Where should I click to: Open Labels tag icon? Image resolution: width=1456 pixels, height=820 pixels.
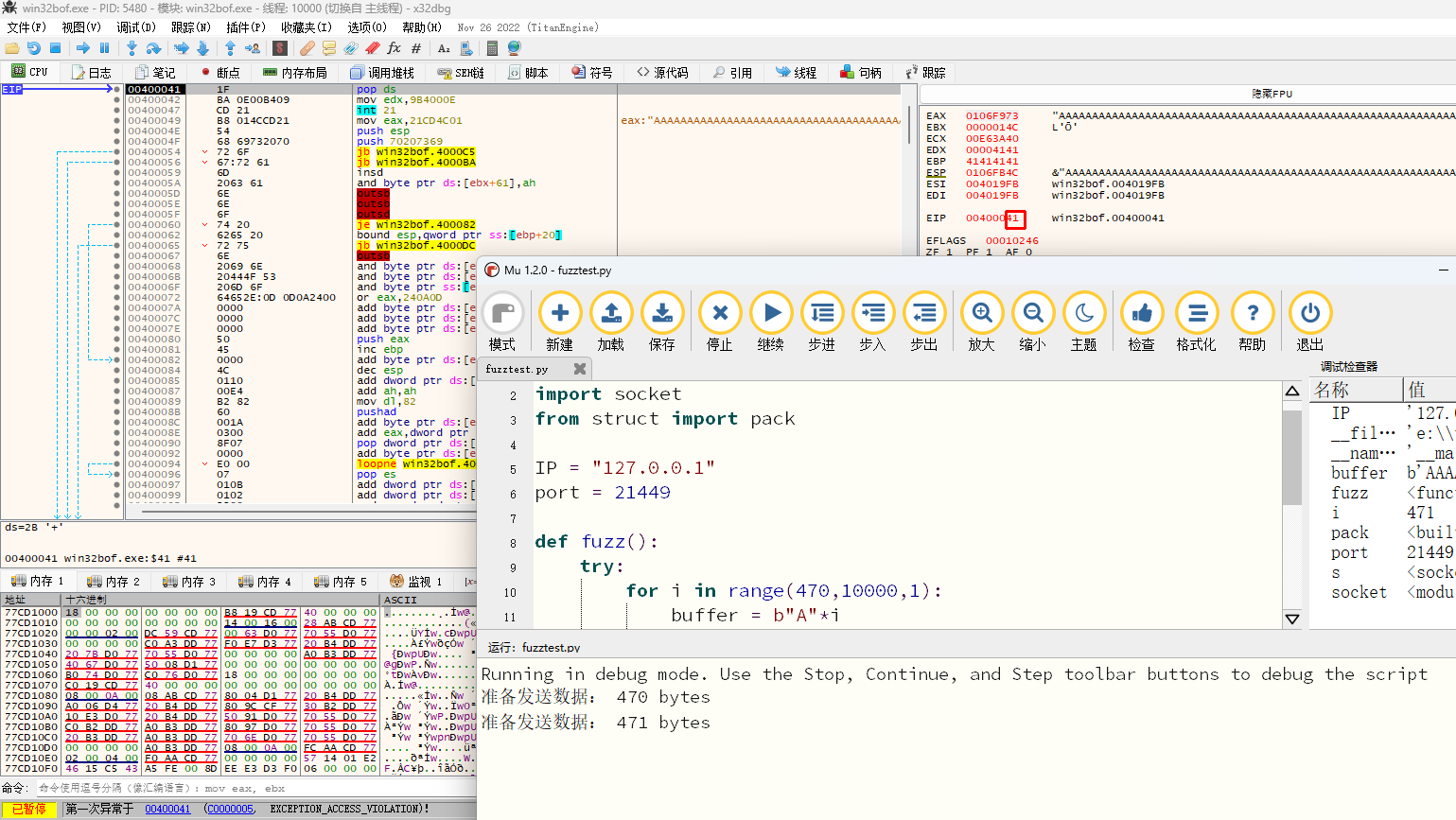(351, 47)
